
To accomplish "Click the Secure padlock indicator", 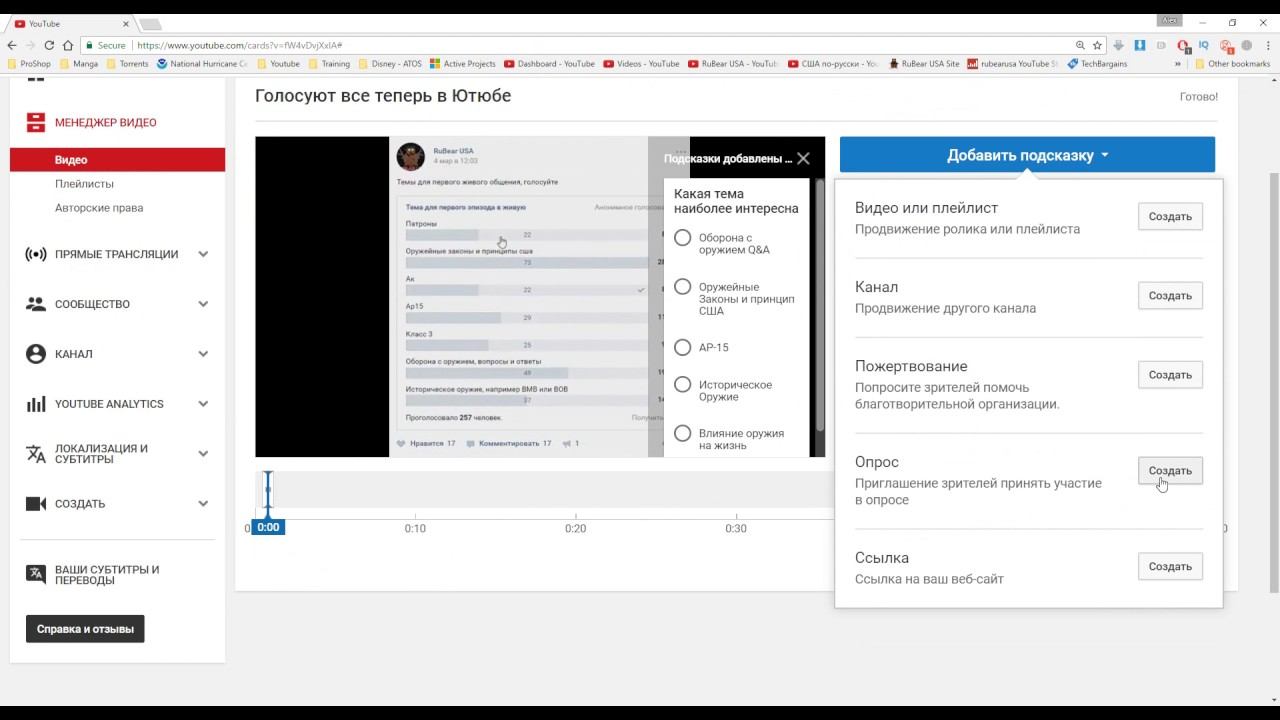I will 106,45.
